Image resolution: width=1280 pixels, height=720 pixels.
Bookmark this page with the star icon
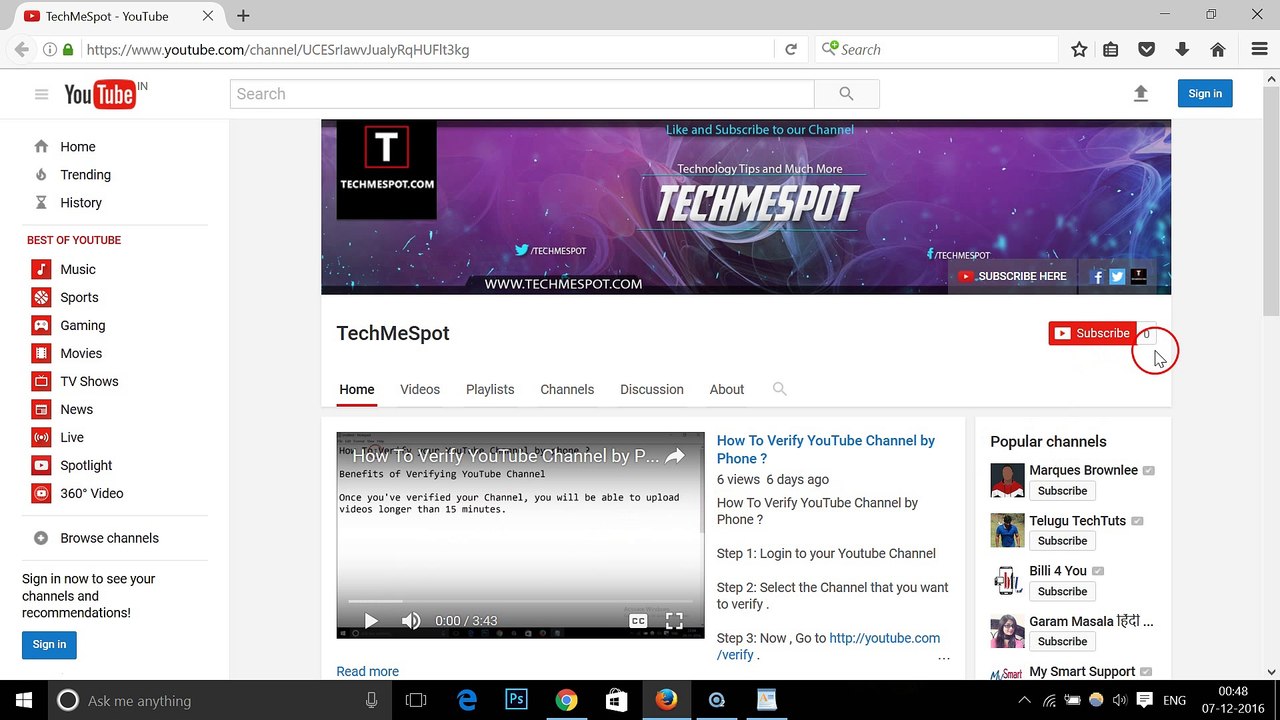coord(1079,50)
